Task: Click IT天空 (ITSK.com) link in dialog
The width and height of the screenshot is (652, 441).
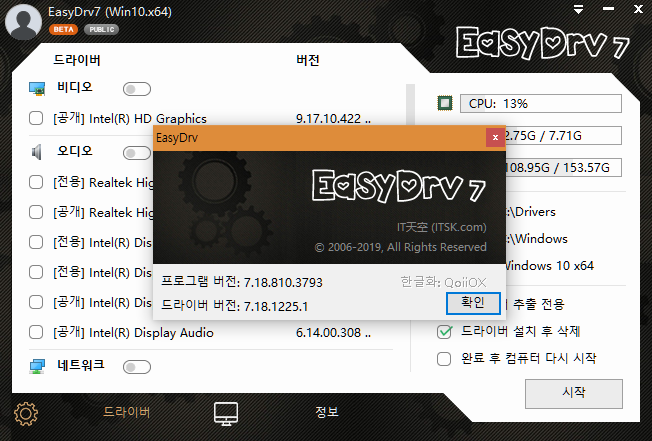Action: [442, 227]
